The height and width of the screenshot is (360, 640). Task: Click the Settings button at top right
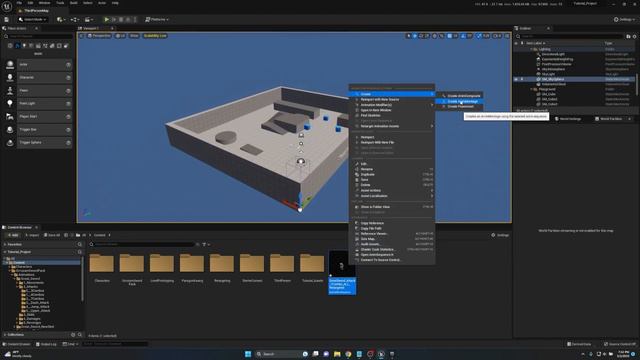[x=624, y=19]
